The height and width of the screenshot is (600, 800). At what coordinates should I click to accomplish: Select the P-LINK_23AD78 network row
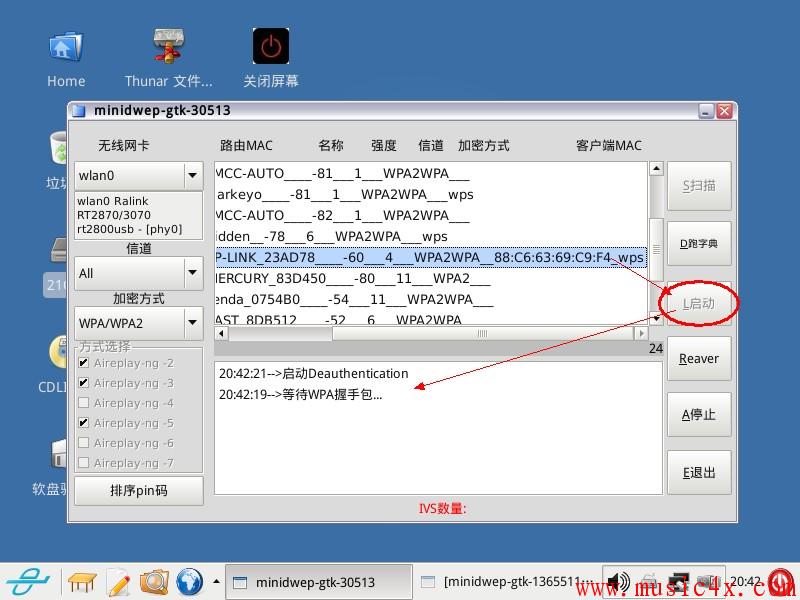point(431,257)
